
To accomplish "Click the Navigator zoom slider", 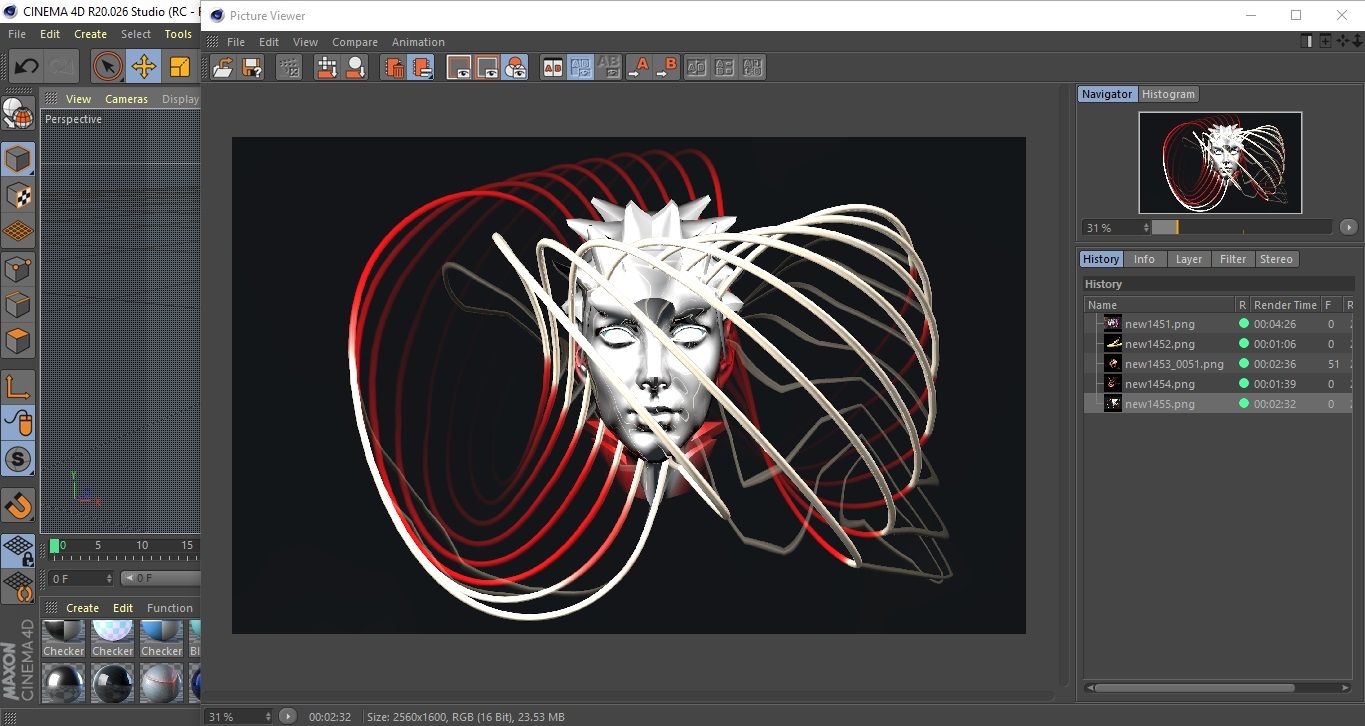I will click(x=1241, y=228).
